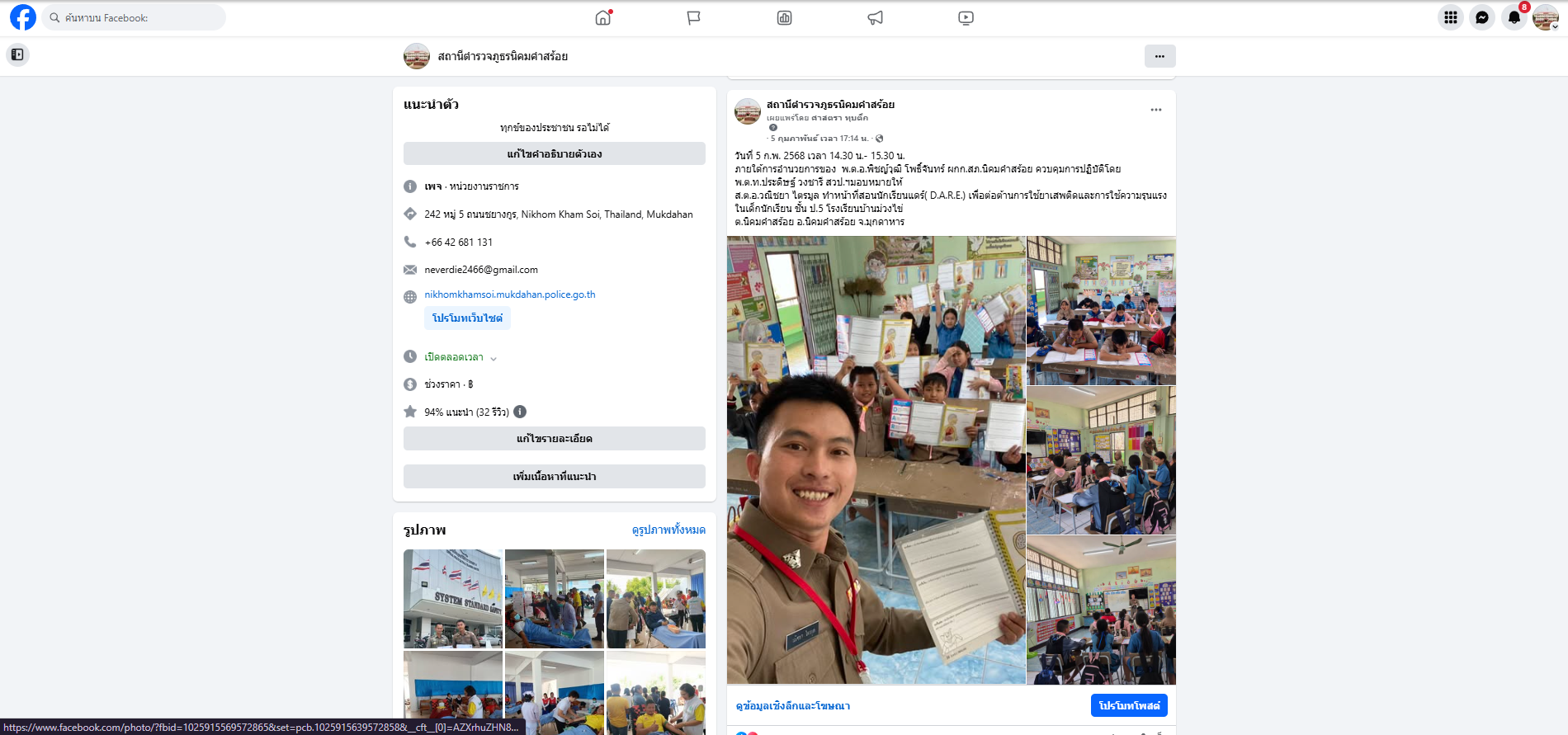Open the selfie photo of the officer
1568x735 pixels.
876,460
